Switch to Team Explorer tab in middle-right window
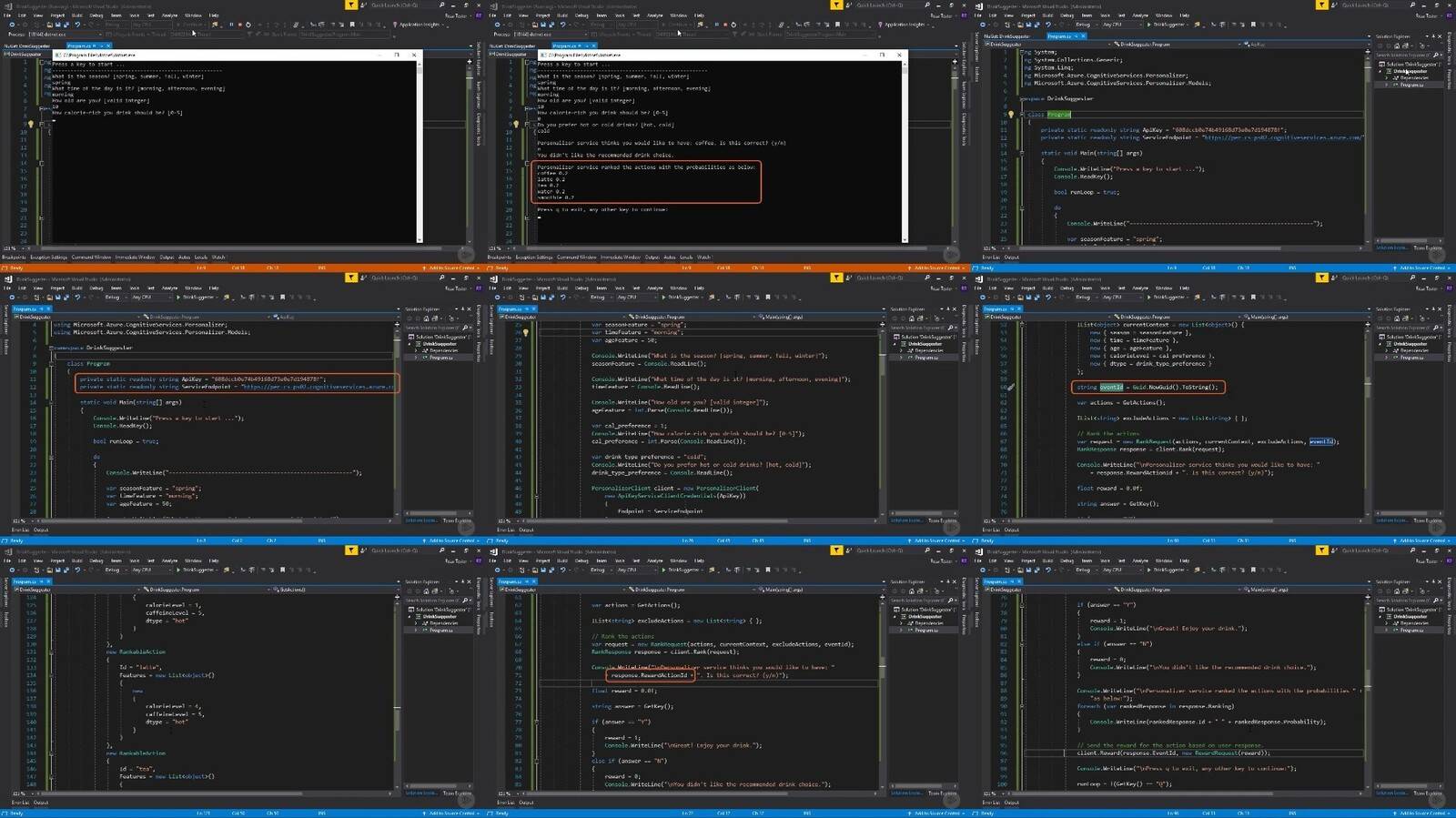 pos(1428,520)
